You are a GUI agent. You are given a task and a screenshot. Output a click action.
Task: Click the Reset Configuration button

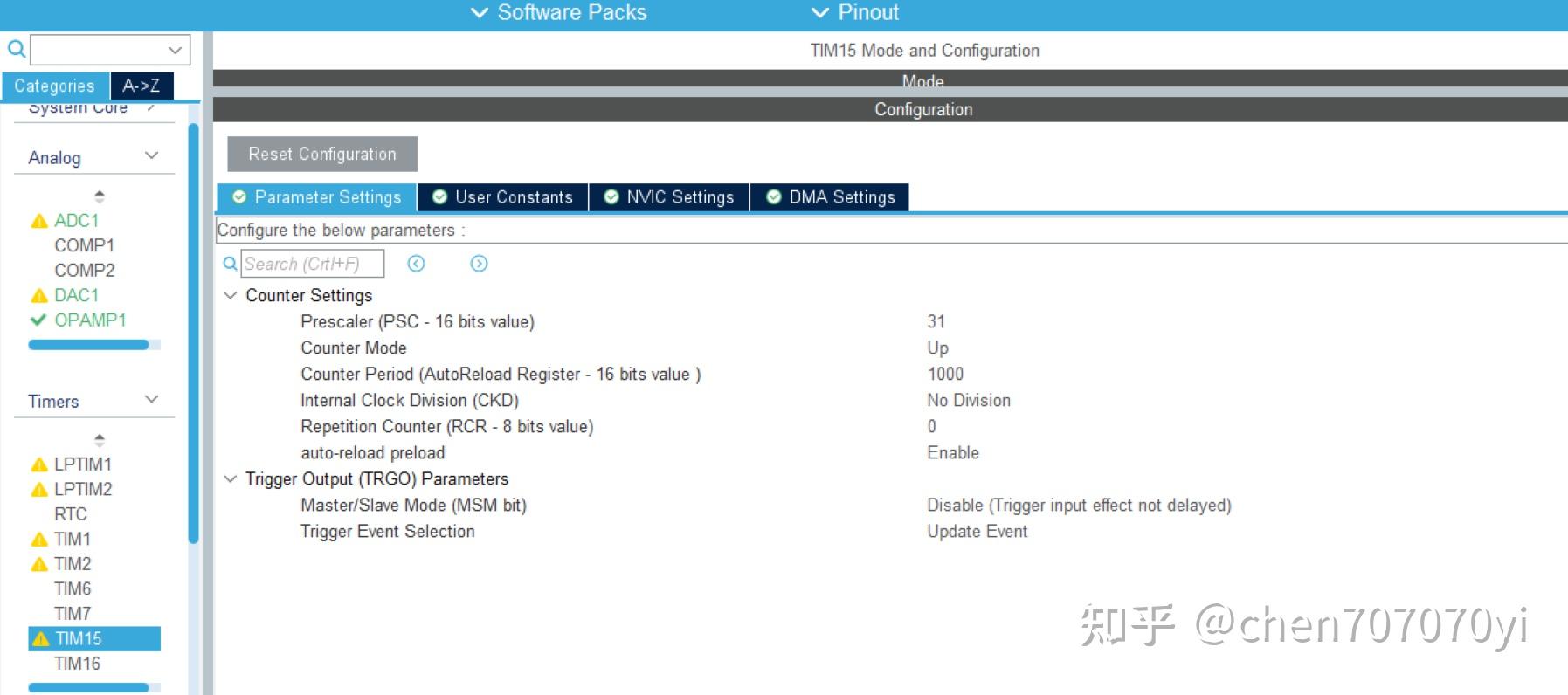coord(321,154)
